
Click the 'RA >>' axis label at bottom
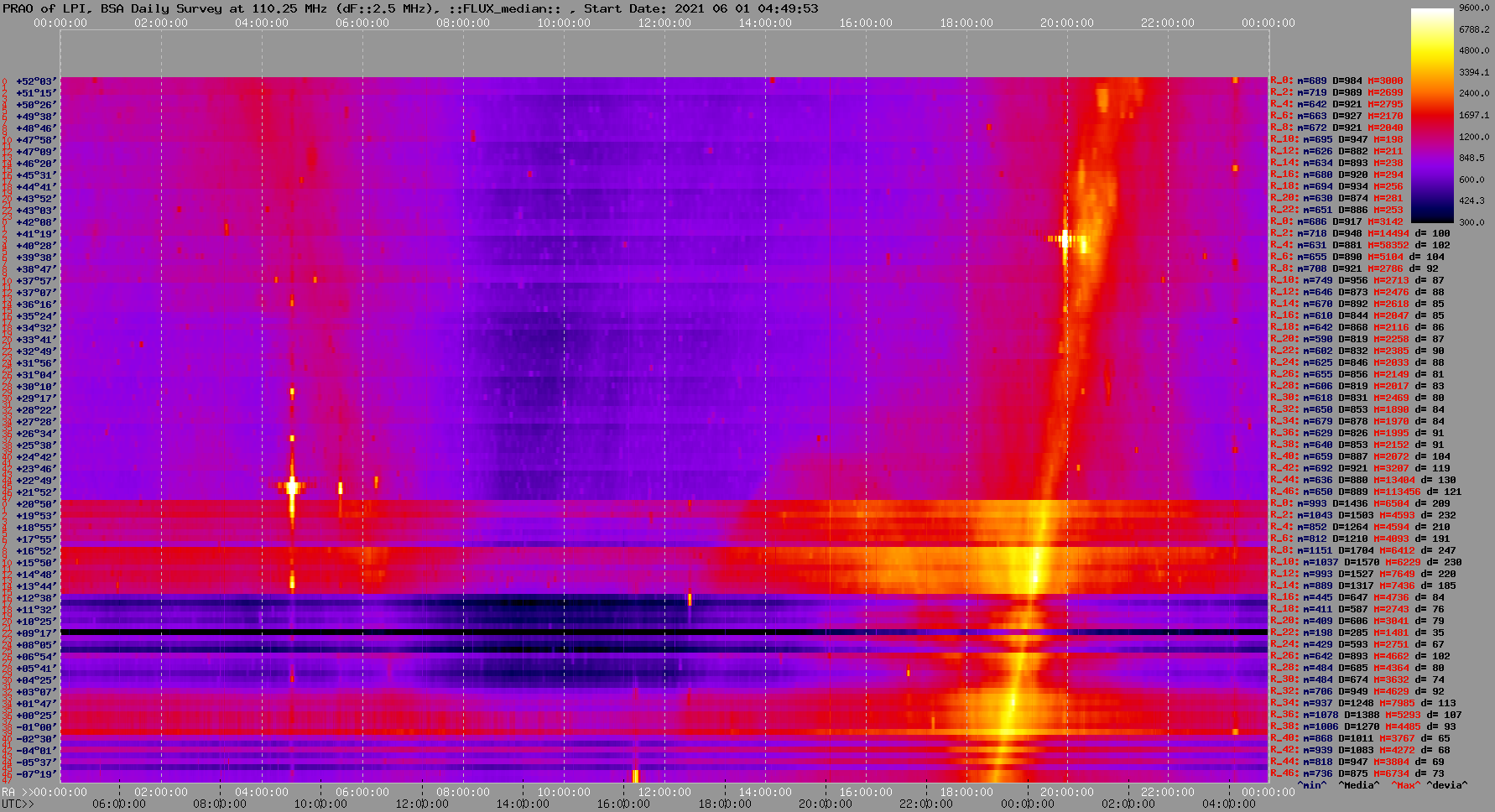coord(17,792)
